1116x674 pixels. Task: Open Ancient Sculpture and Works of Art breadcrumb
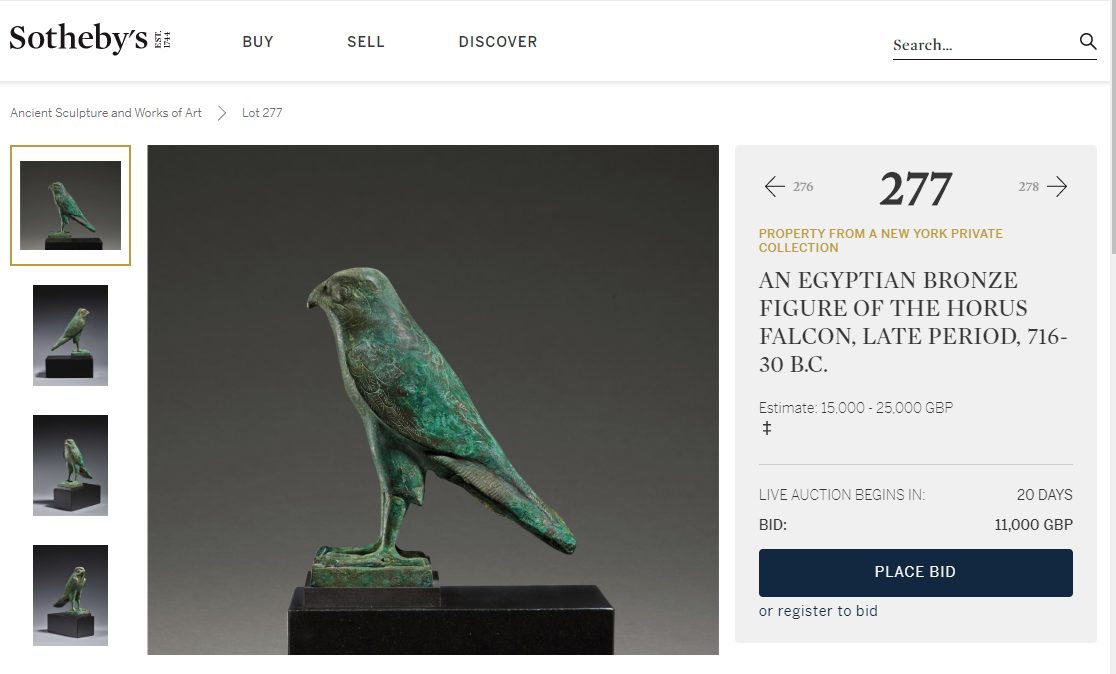[x=106, y=113]
